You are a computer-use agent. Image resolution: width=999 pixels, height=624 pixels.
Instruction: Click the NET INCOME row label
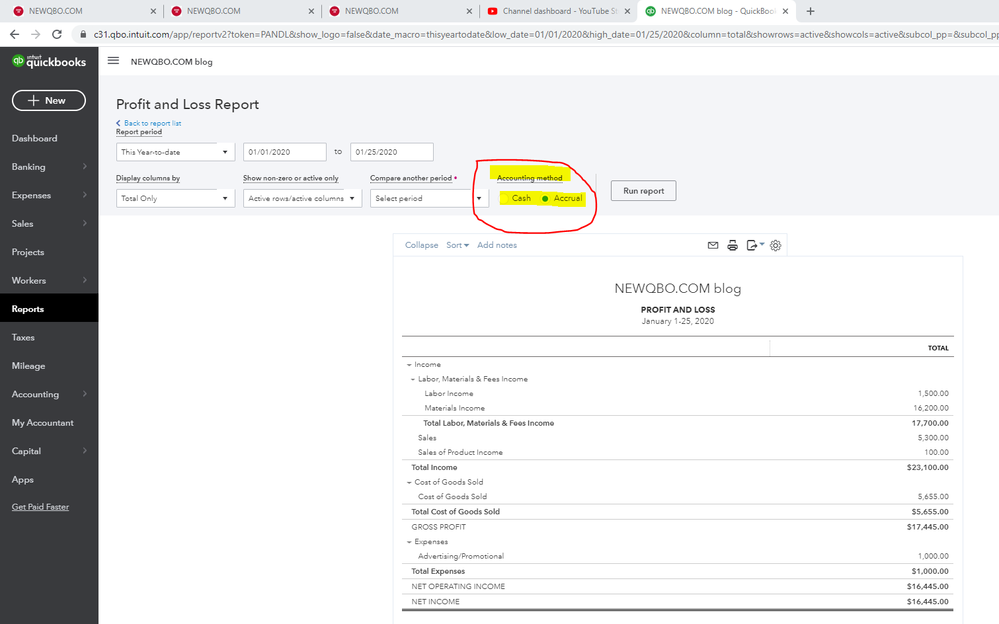[435, 602]
